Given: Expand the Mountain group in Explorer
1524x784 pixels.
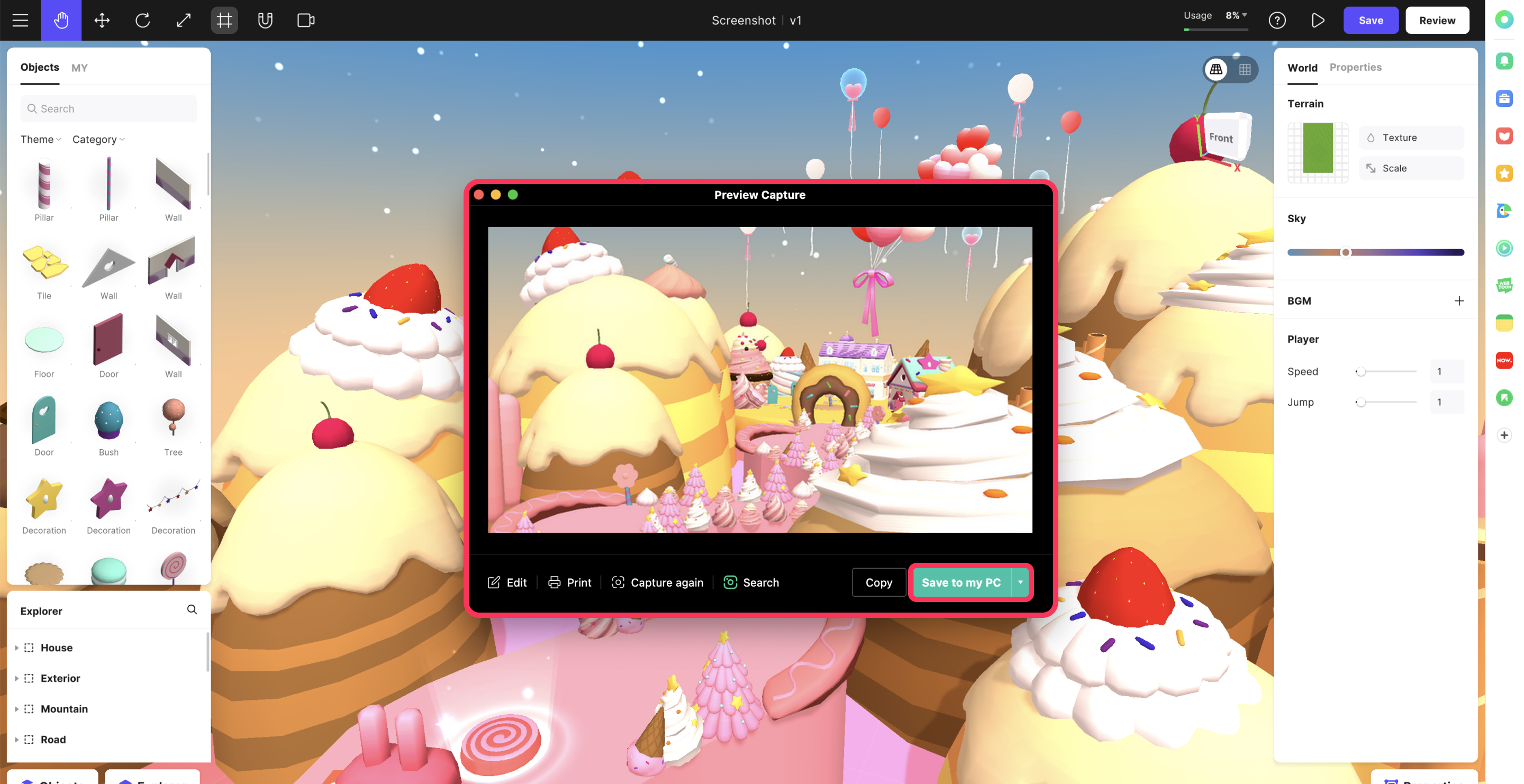Looking at the screenshot, I should (16, 708).
